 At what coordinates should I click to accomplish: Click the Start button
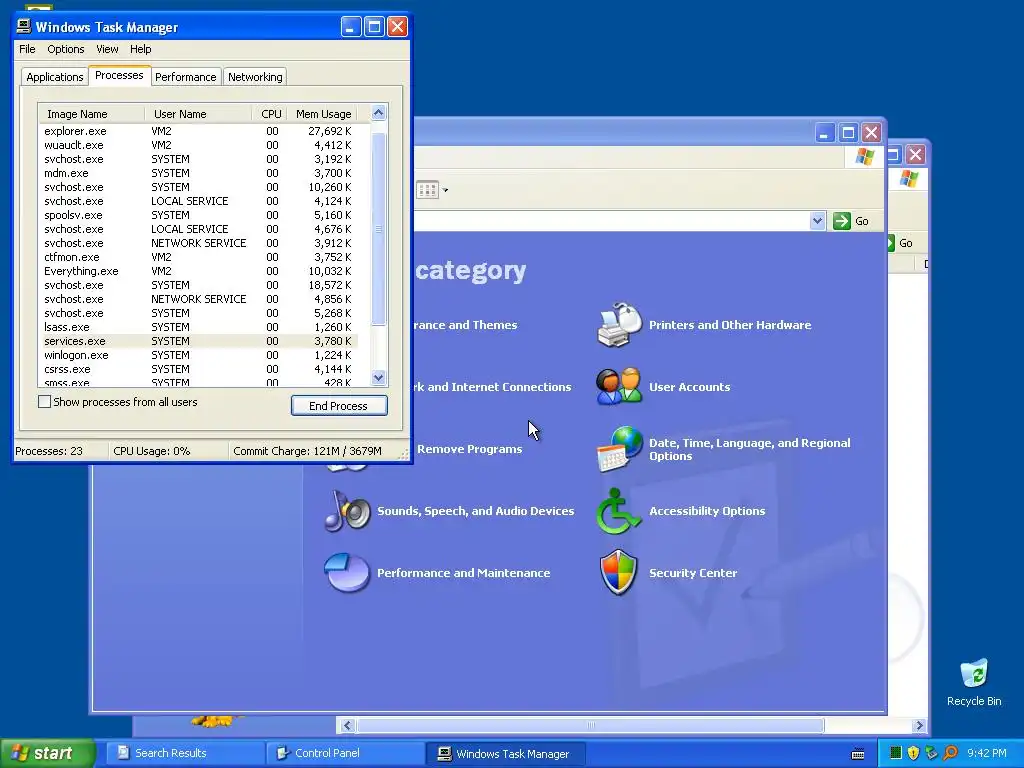(x=47, y=753)
